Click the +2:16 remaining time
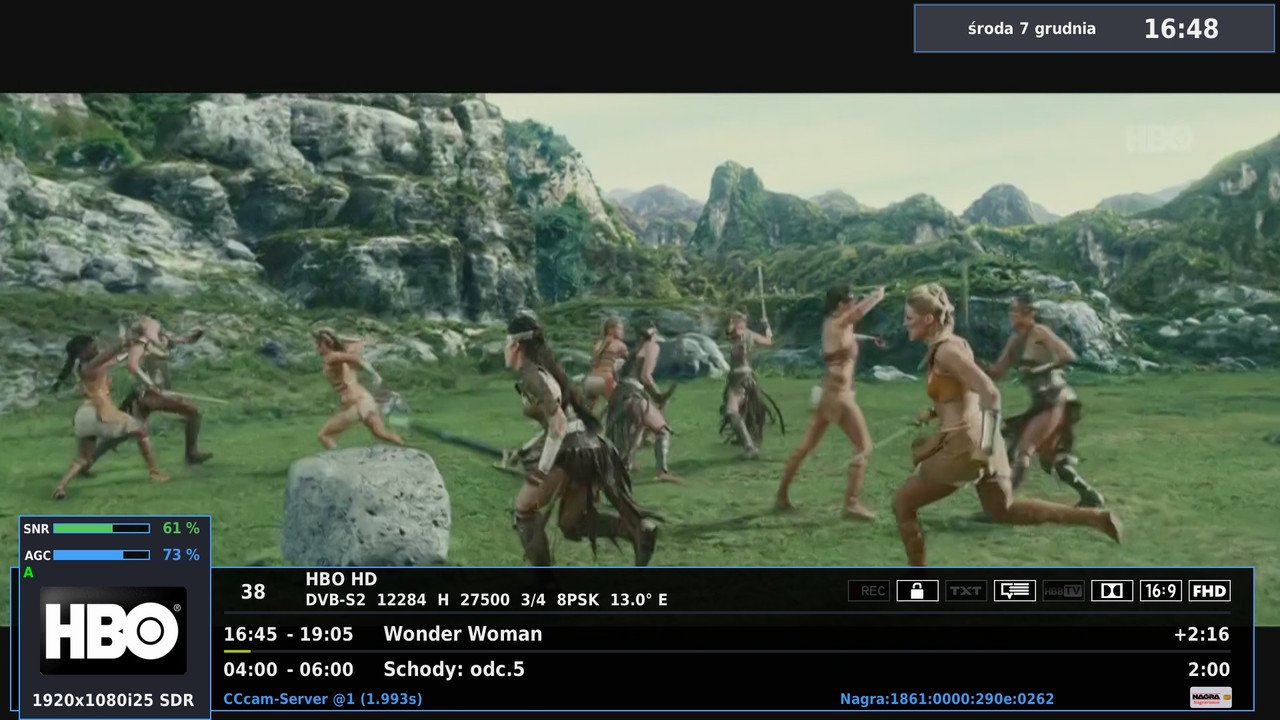Screen dimensions: 1280x720 [1201, 634]
